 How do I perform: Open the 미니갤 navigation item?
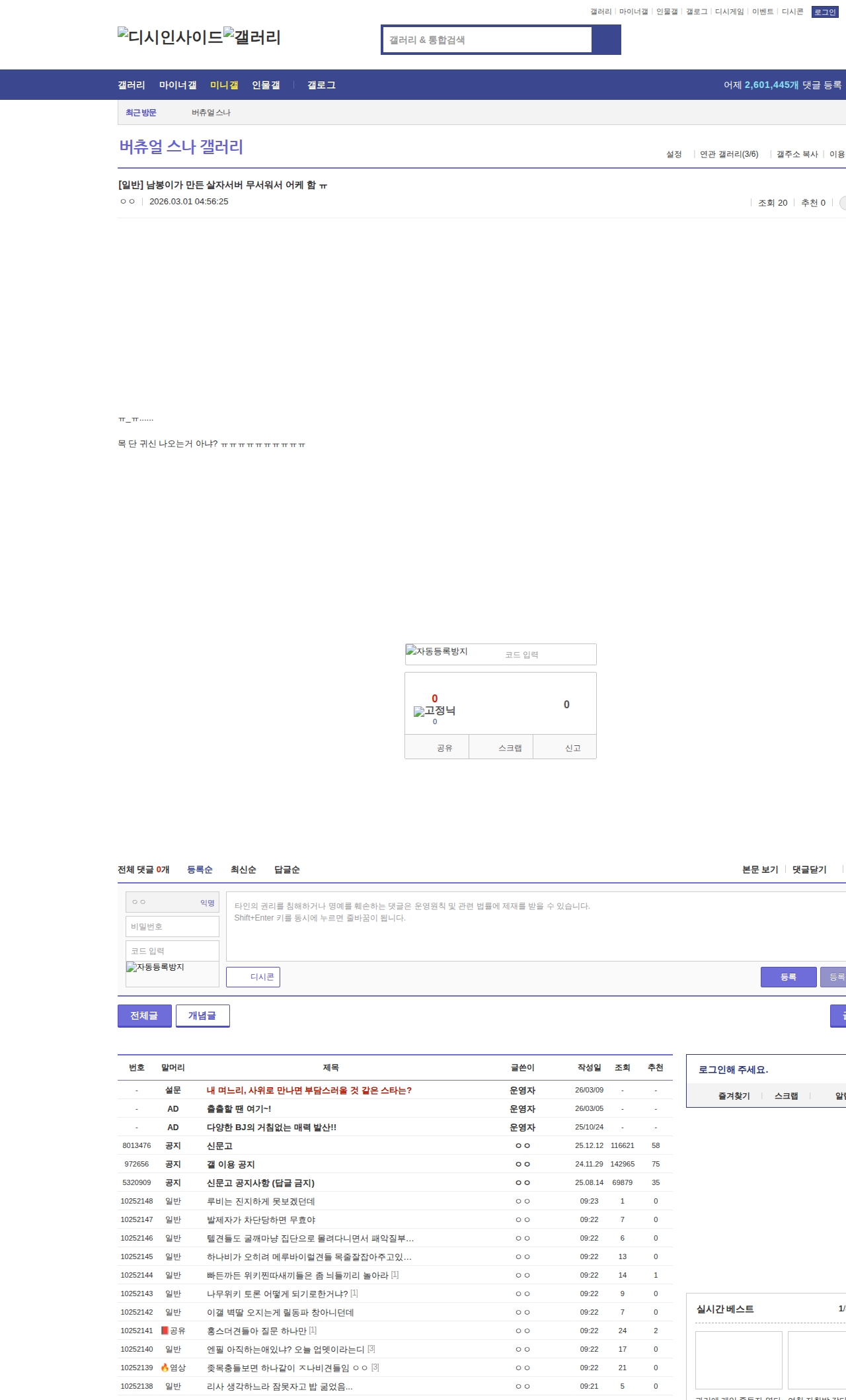tap(224, 85)
